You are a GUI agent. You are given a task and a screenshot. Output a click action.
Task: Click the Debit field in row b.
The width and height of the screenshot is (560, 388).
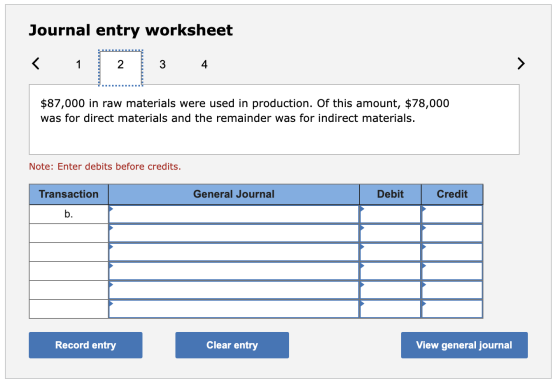coord(390,214)
